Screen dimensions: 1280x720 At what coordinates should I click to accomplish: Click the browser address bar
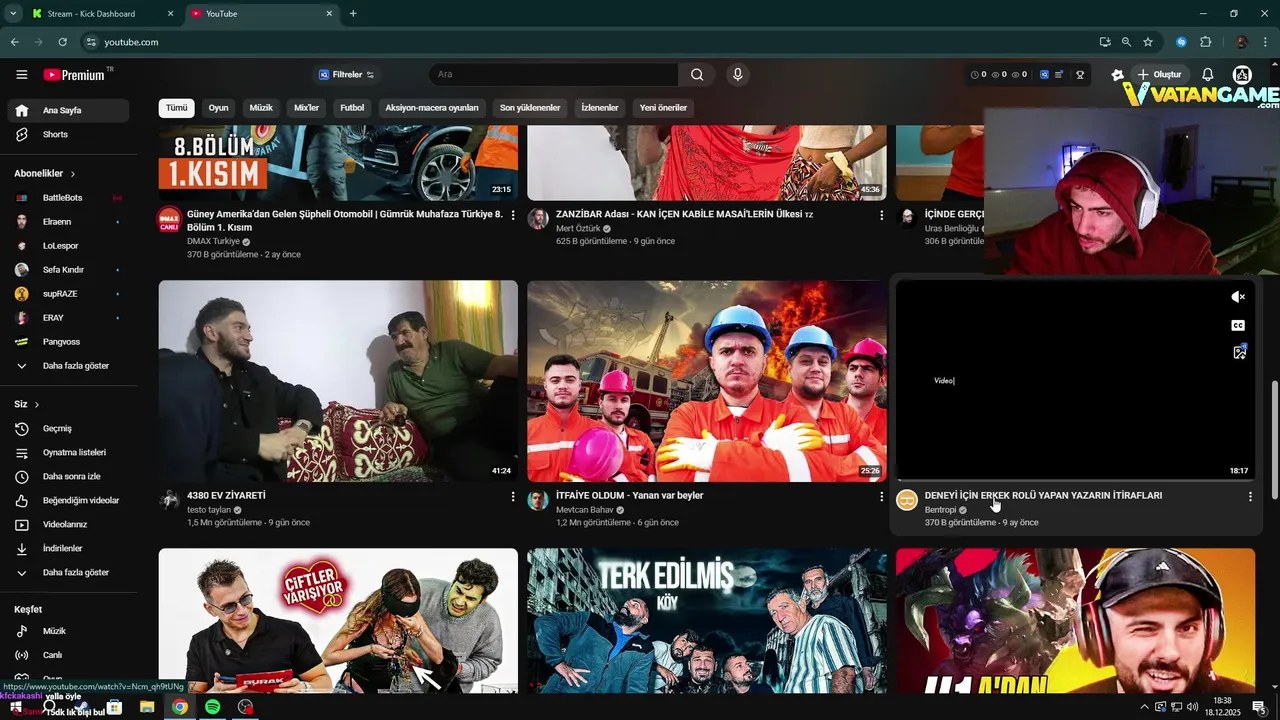(590, 42)
